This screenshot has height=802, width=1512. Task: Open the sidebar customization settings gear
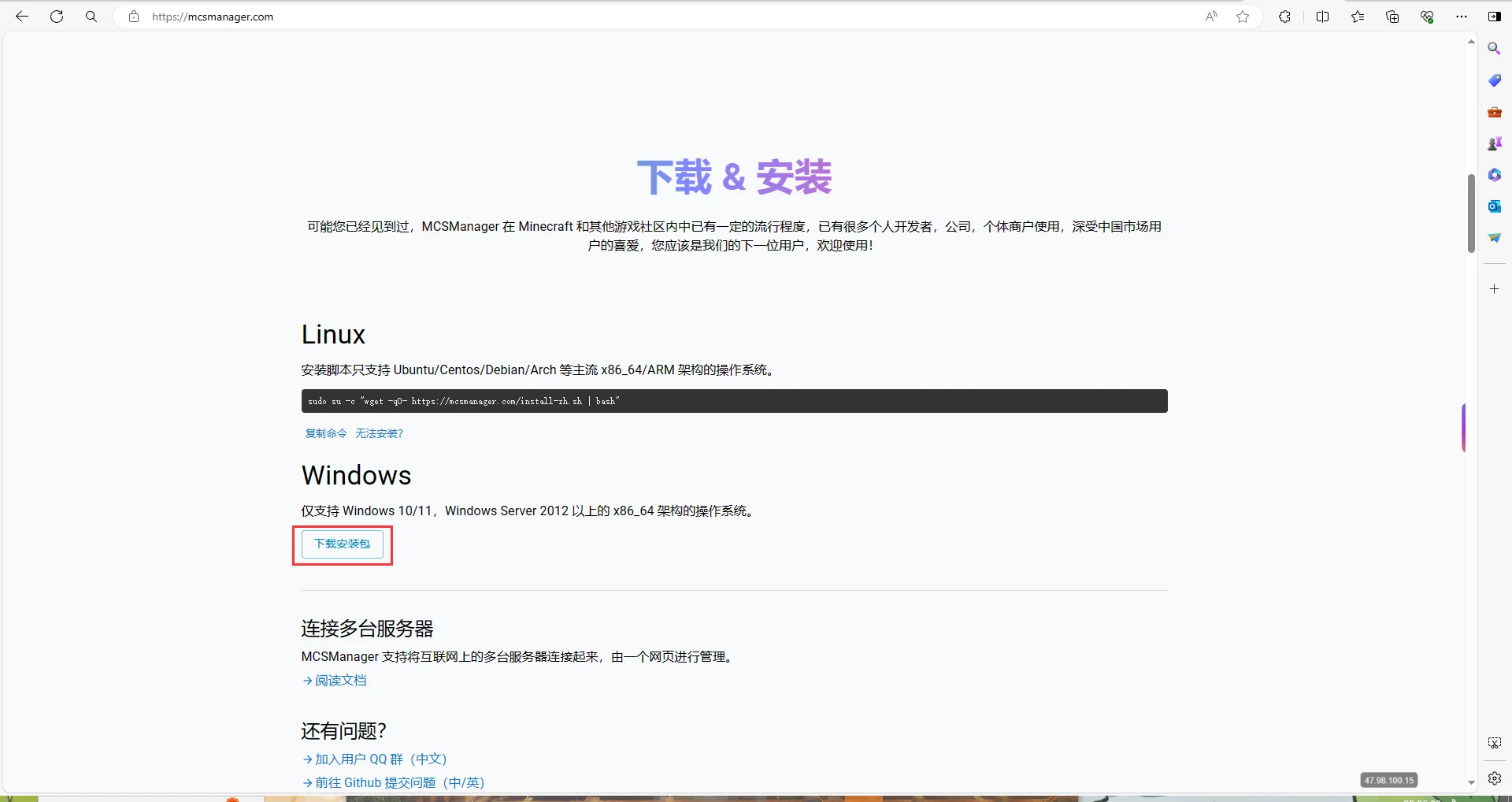[x=1495, y=778]
